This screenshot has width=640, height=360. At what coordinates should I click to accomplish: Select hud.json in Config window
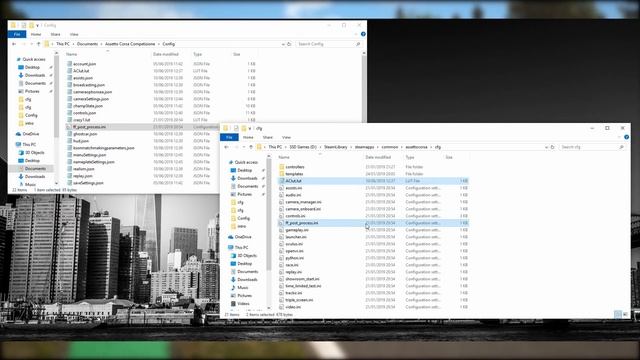pos(81,141)
